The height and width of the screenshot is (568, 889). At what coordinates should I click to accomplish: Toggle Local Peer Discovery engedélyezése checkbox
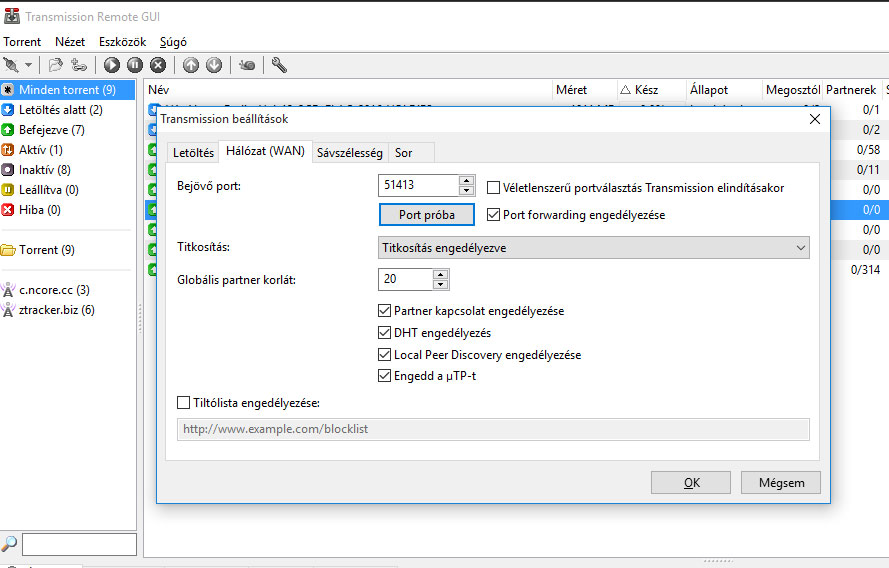(x=384, y=355)
